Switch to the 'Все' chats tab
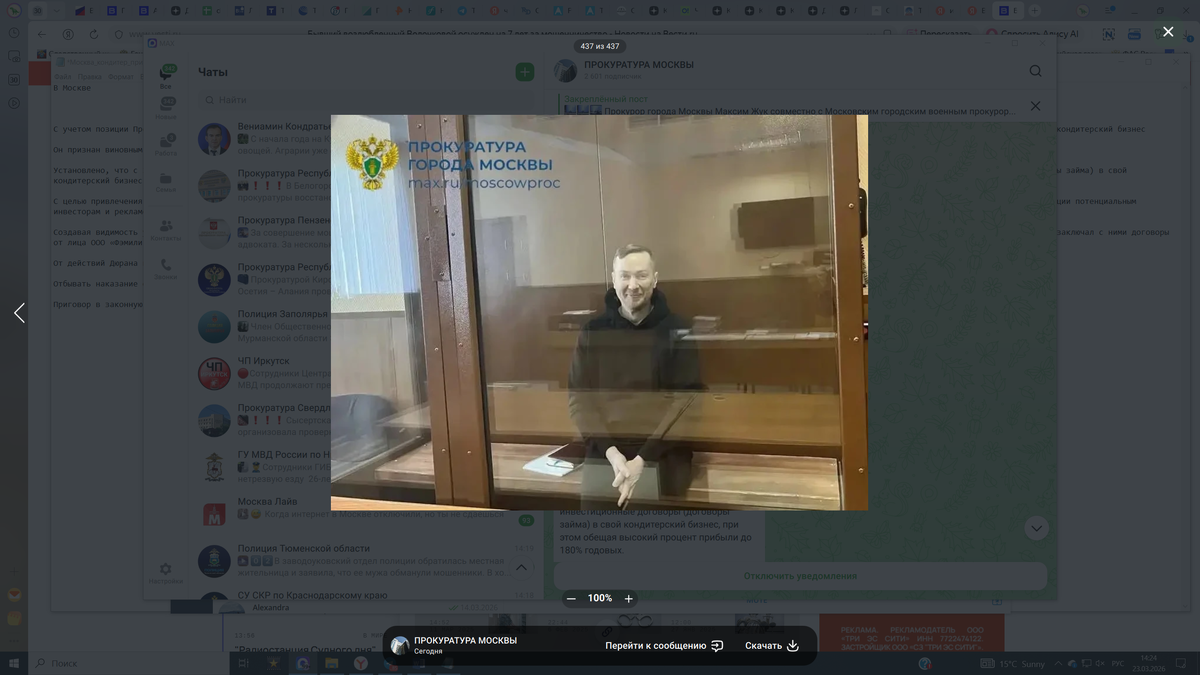The height and width of the screenshot is (675, 1200). pos(166,78)
